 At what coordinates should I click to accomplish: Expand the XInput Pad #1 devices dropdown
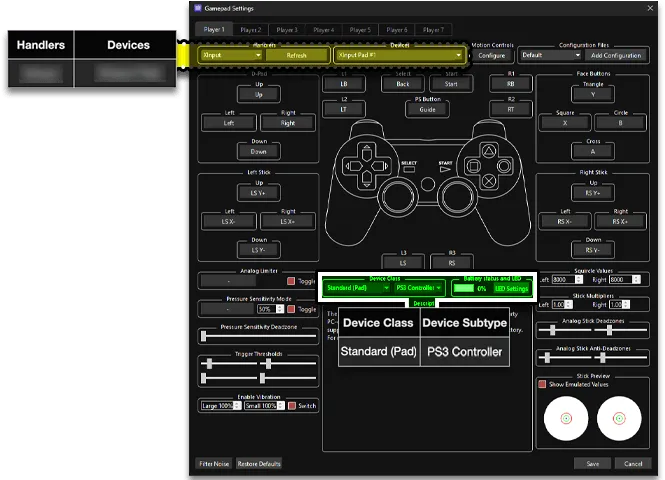pos(399,55)
